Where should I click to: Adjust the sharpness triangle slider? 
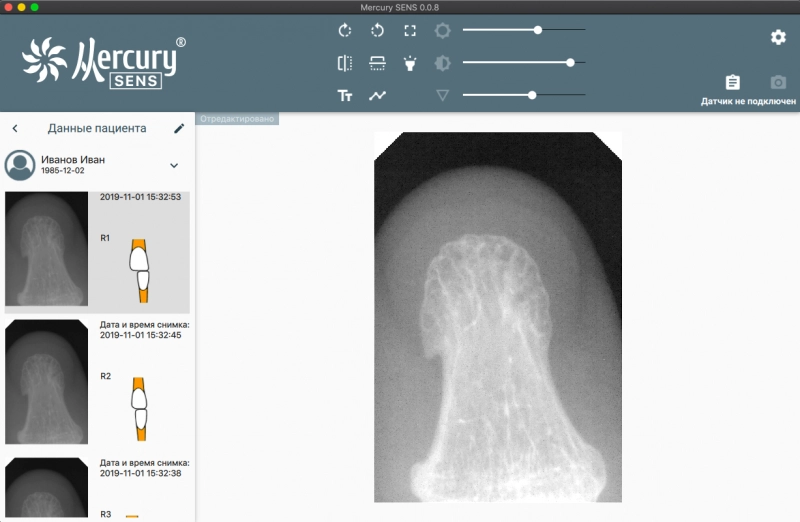click(x=532, y=95)
